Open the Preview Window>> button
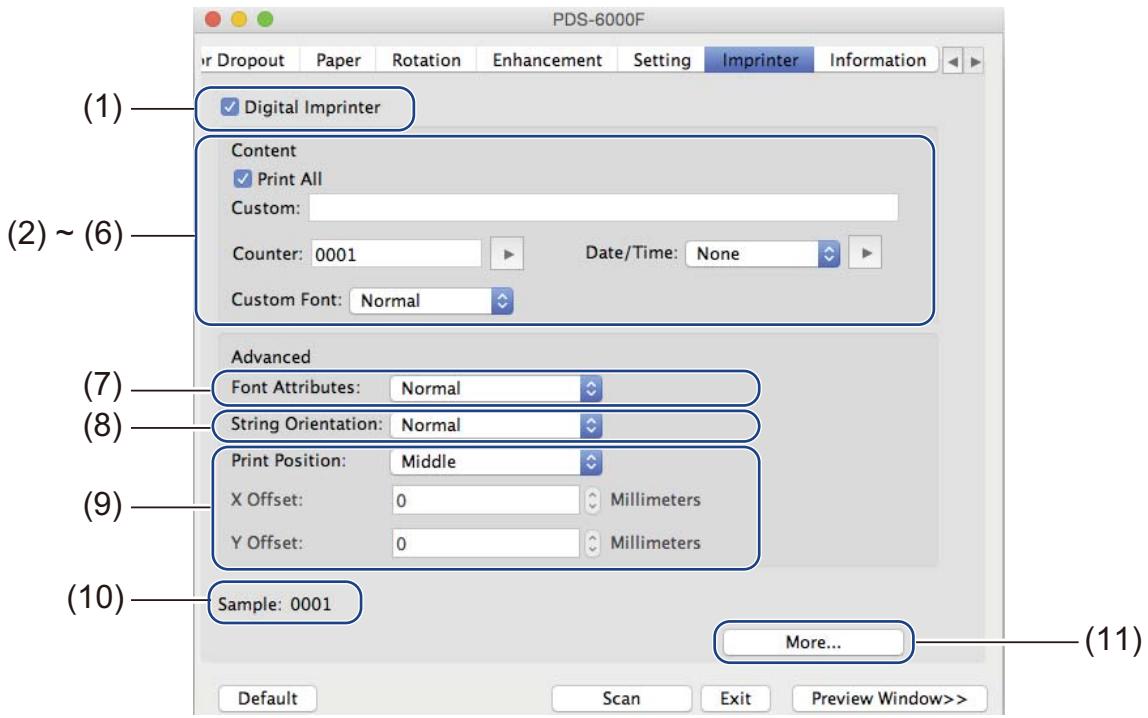Screen dimensions: 1148x718 pos(889,698)
